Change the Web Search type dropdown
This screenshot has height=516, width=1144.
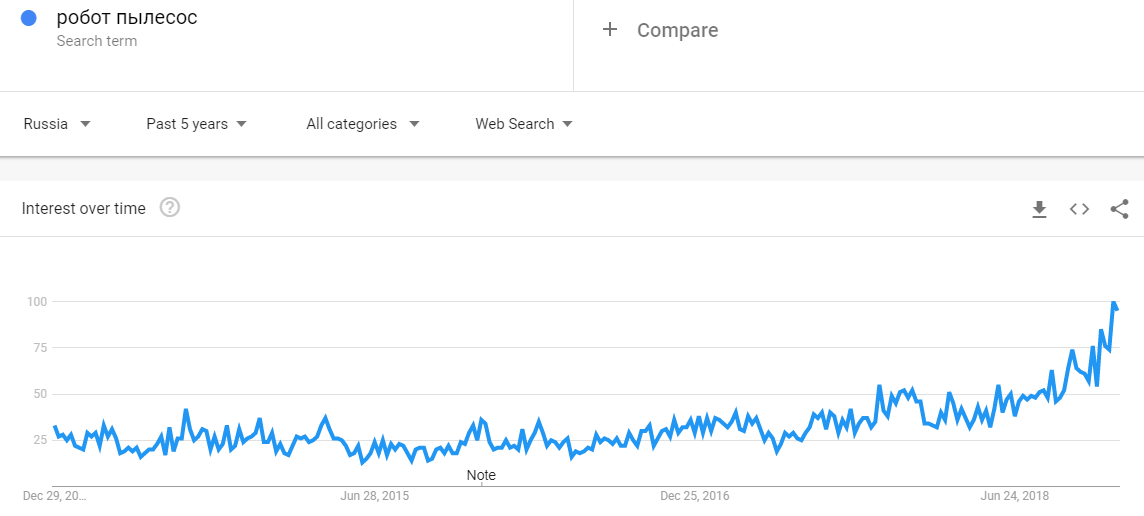pyautogui.click(x=523, y=124)
